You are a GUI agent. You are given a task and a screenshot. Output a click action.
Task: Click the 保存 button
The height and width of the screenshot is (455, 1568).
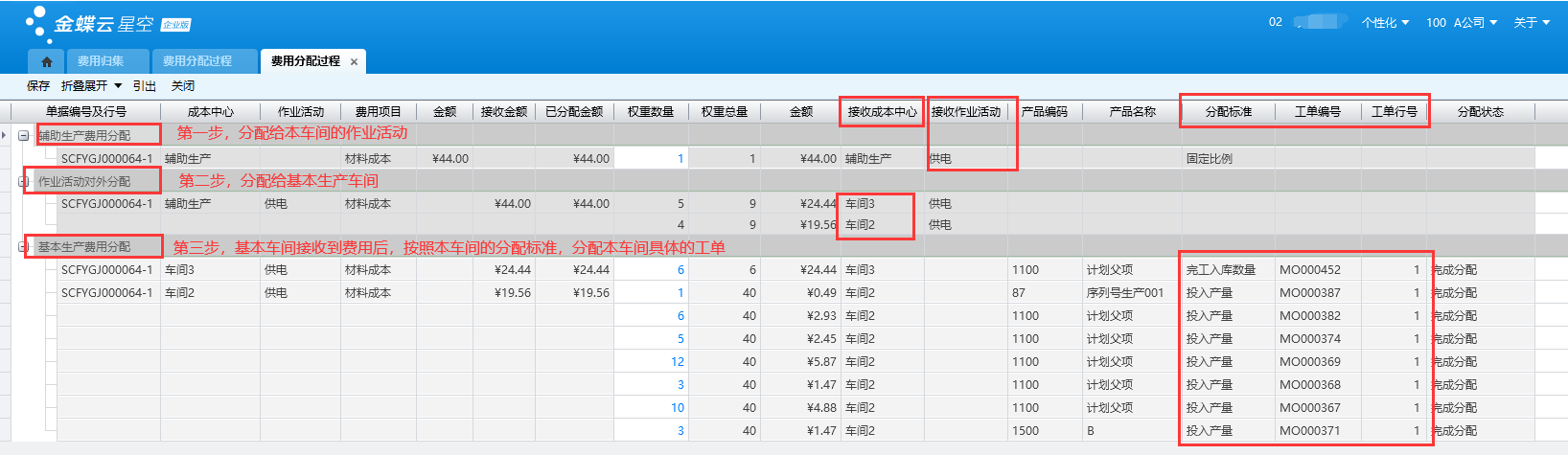[38, 86]
